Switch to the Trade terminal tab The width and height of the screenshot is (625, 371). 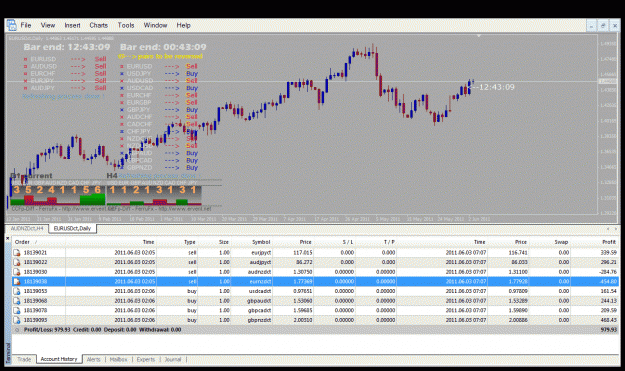24,359
